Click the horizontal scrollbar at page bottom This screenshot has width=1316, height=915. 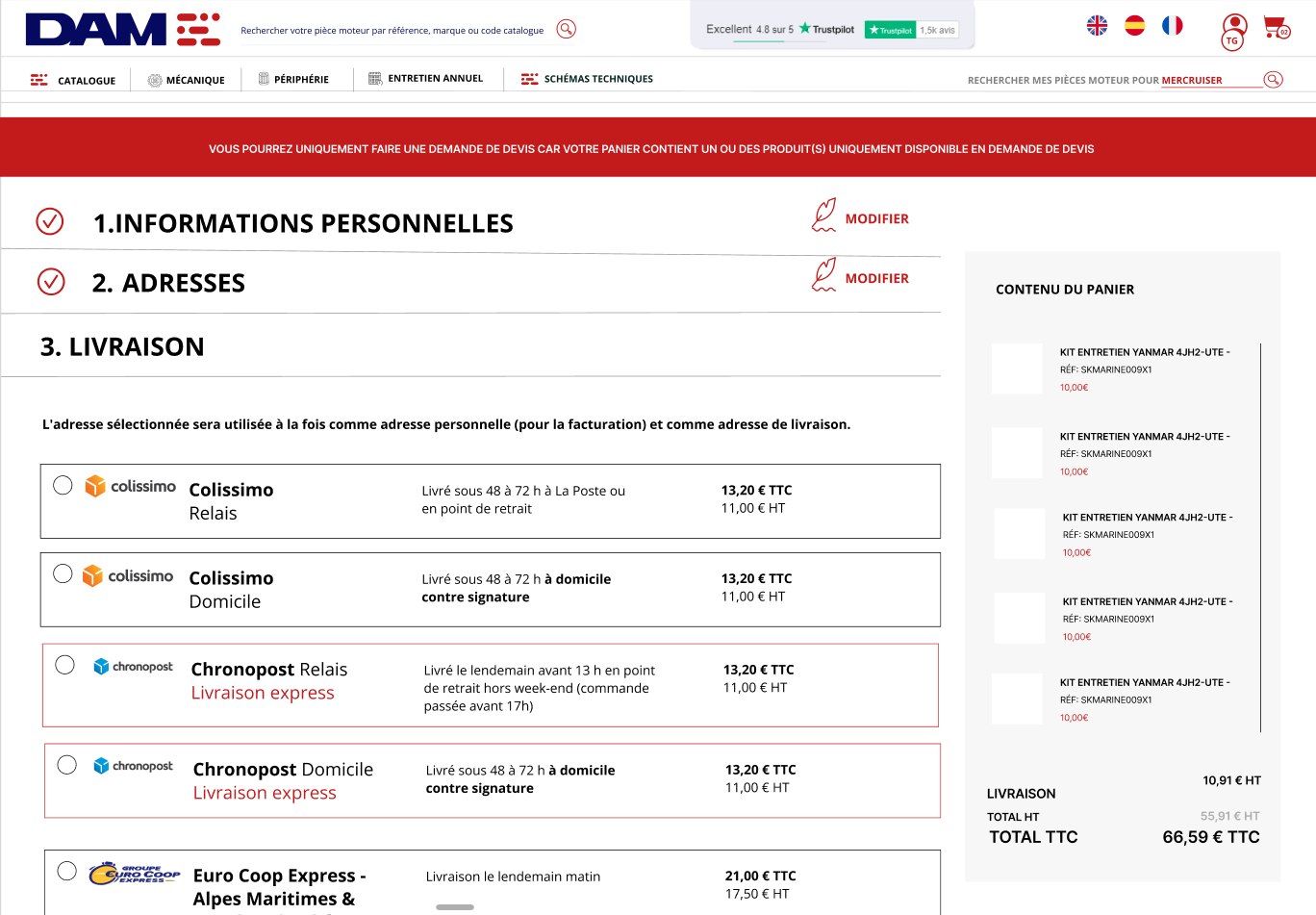(x=455, y=906)
